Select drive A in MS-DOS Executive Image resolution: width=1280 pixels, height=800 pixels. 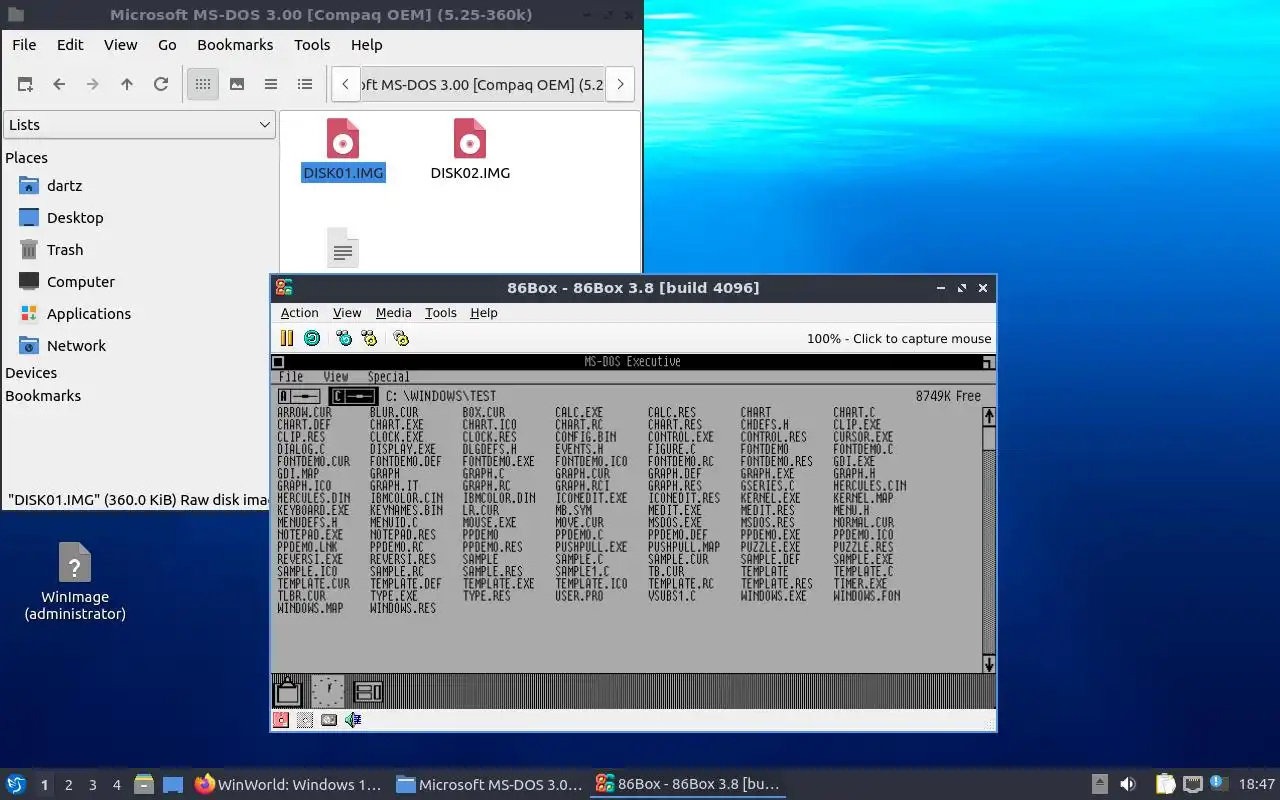point(299,397)
